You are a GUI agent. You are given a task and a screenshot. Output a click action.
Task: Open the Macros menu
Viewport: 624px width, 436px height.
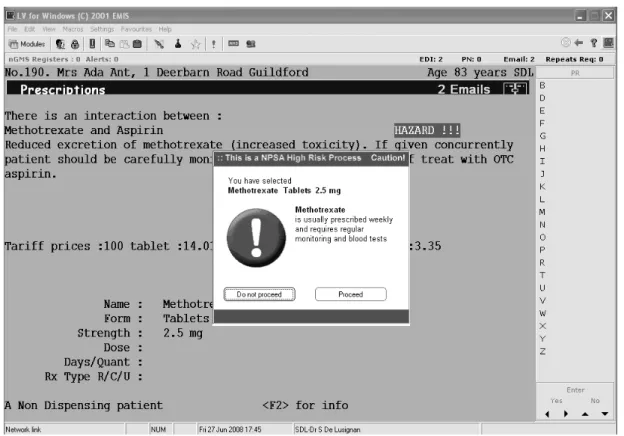click(73, 29)
